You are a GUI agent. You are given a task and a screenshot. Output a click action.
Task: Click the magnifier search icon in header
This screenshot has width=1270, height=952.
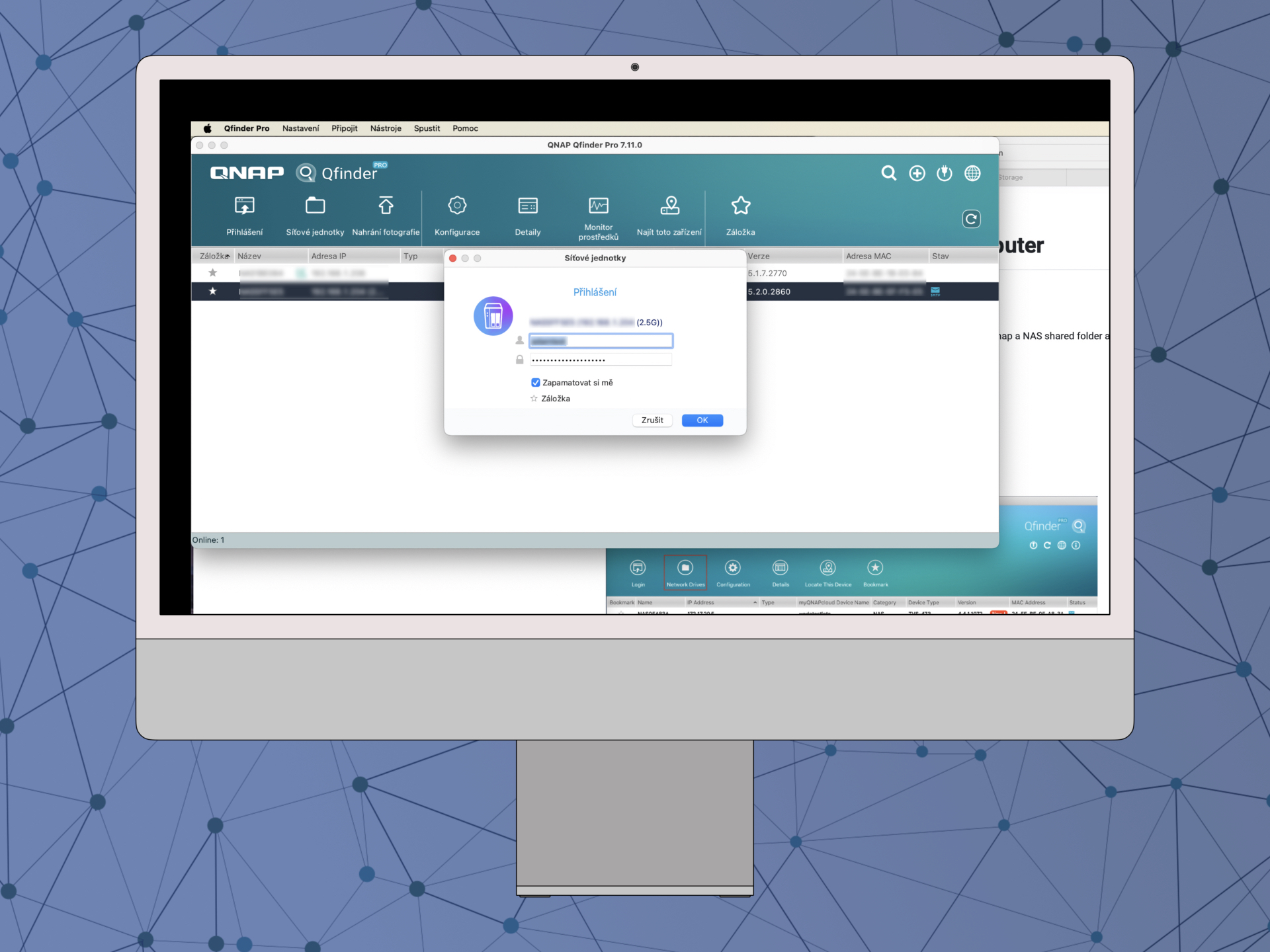(x=889, y=173)
